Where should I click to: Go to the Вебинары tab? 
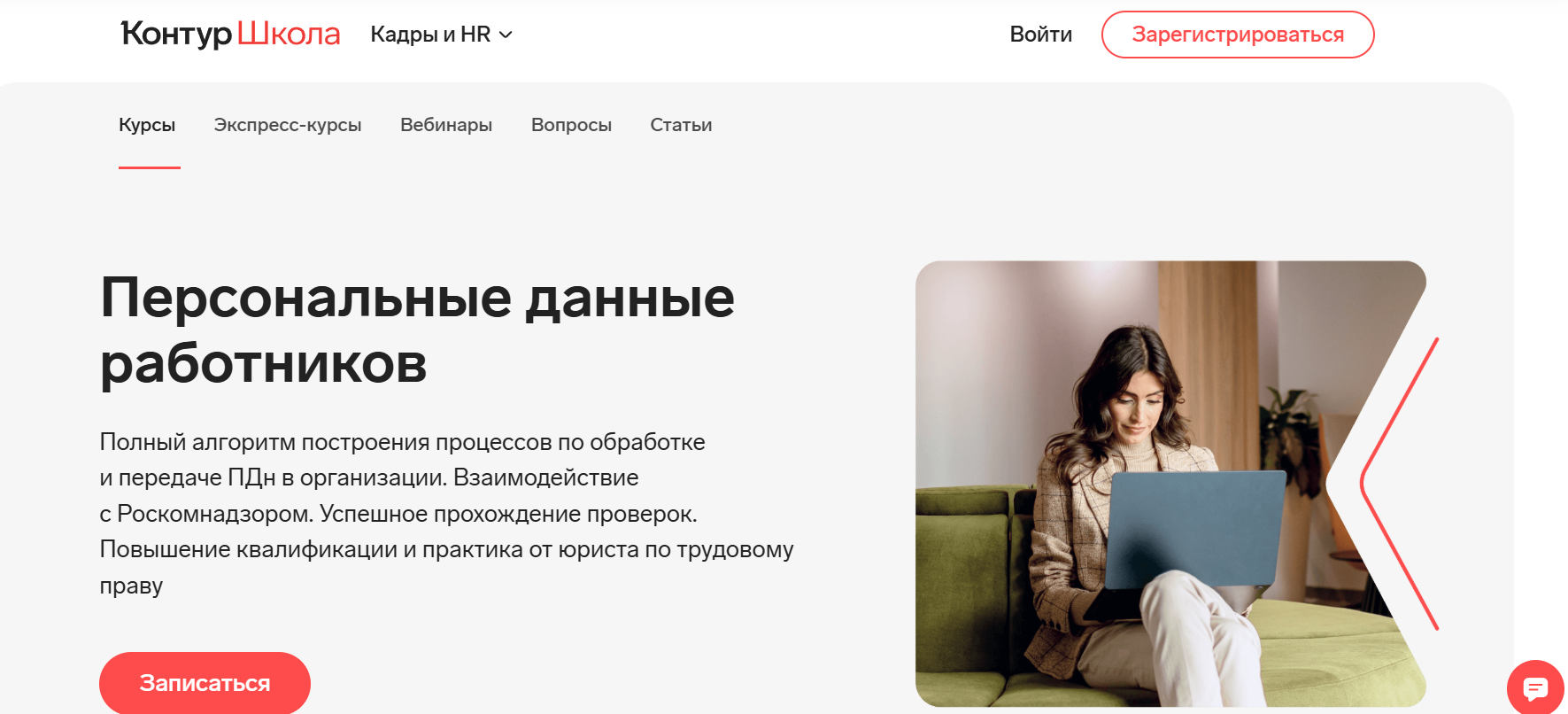pos(446,125)
